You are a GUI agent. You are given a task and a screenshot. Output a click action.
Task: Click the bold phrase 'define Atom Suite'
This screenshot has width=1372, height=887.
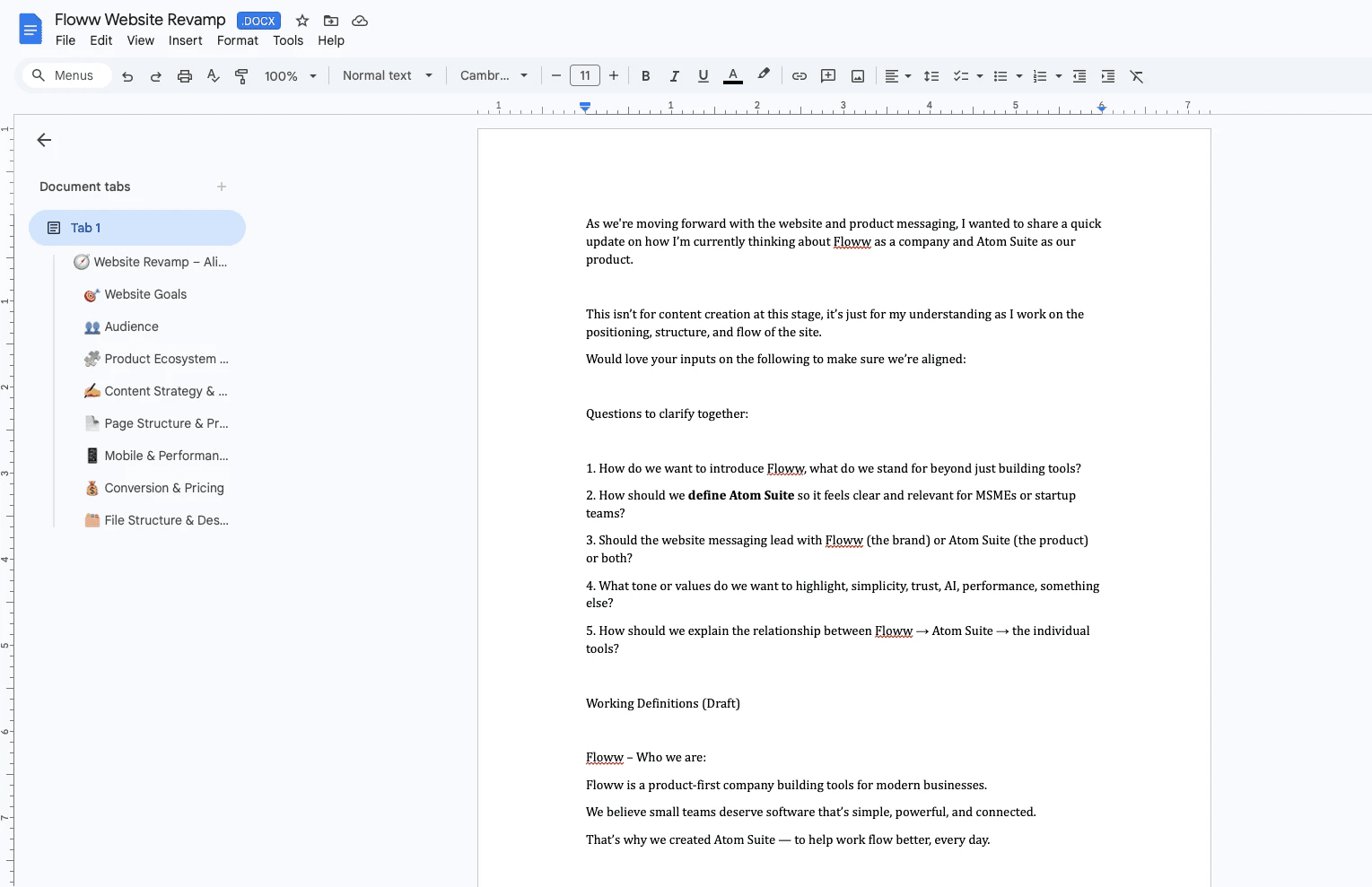(741, 495)
